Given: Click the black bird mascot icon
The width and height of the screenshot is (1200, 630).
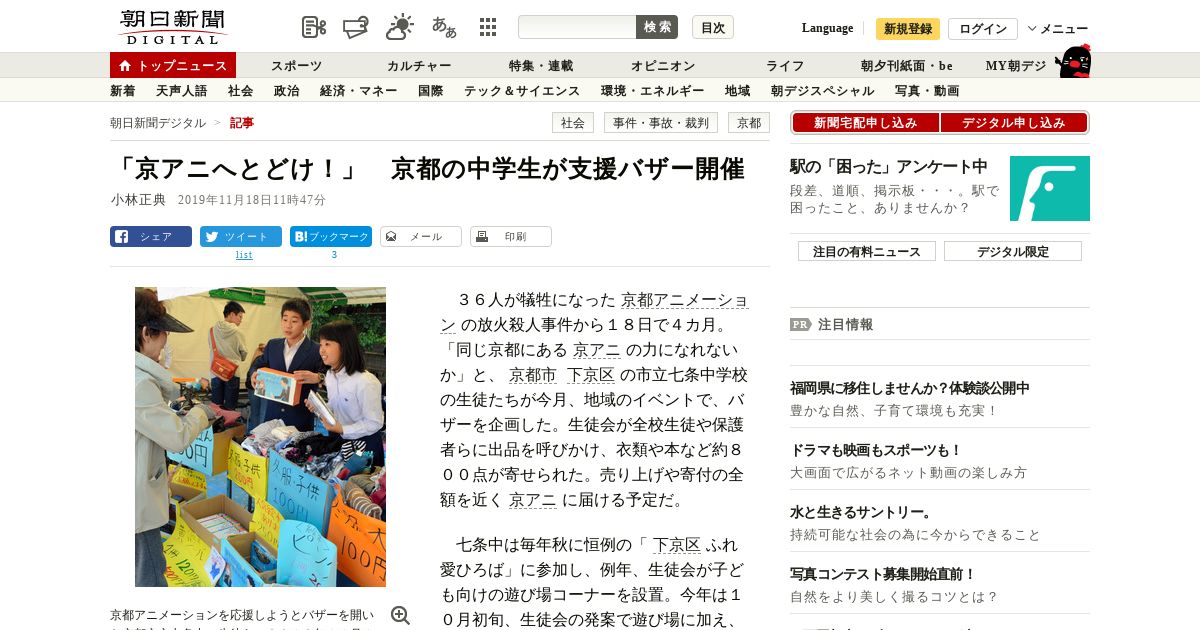Looking at the screenshot, I should [x=1073, y=62].
